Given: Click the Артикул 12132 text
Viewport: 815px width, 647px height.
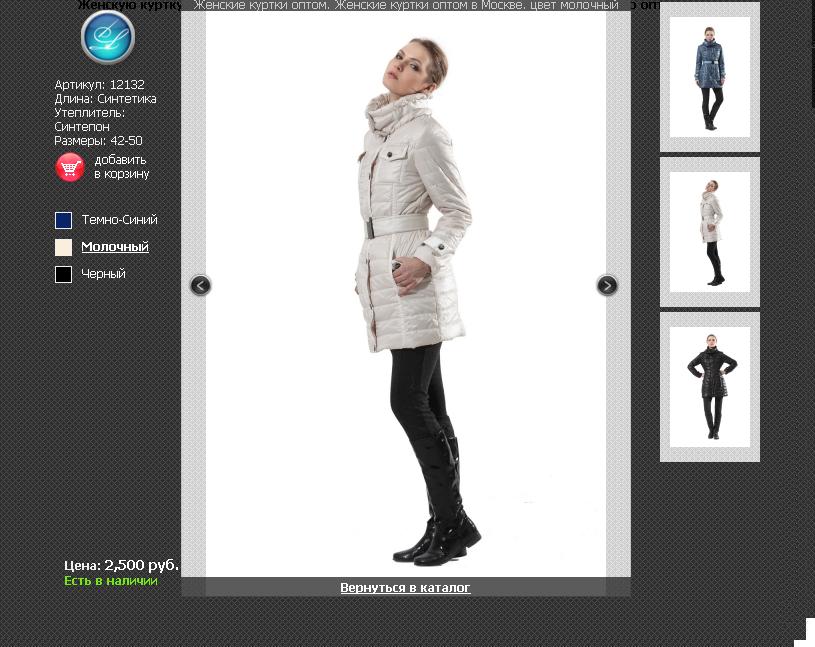Looking at the screenshot, I should [100, 85].
